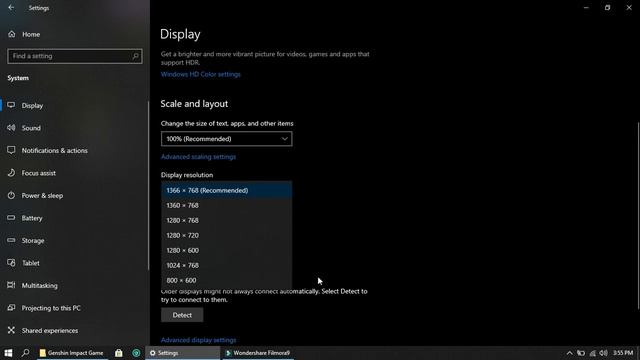This screenshot has width=640, height=360.
Task: Click the Display monitor icon in sidebar
Action: [11, 105]
